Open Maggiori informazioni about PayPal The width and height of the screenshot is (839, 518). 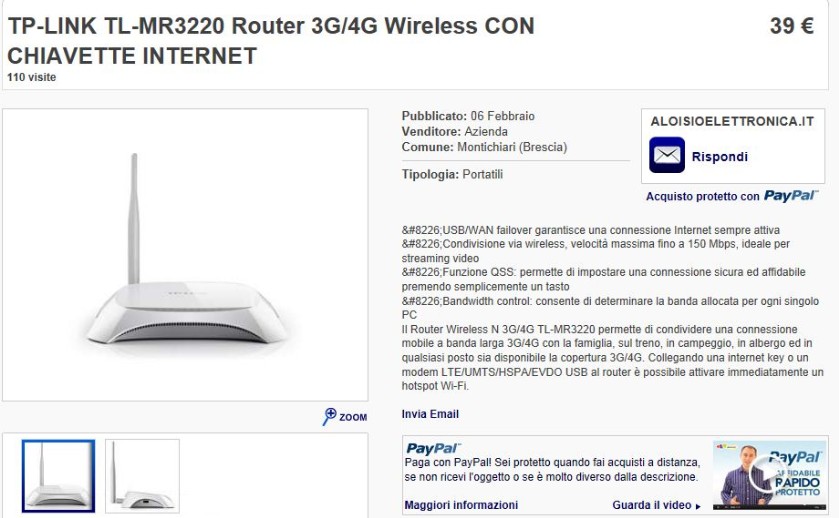pyautogui.click(x=461, y=505)
